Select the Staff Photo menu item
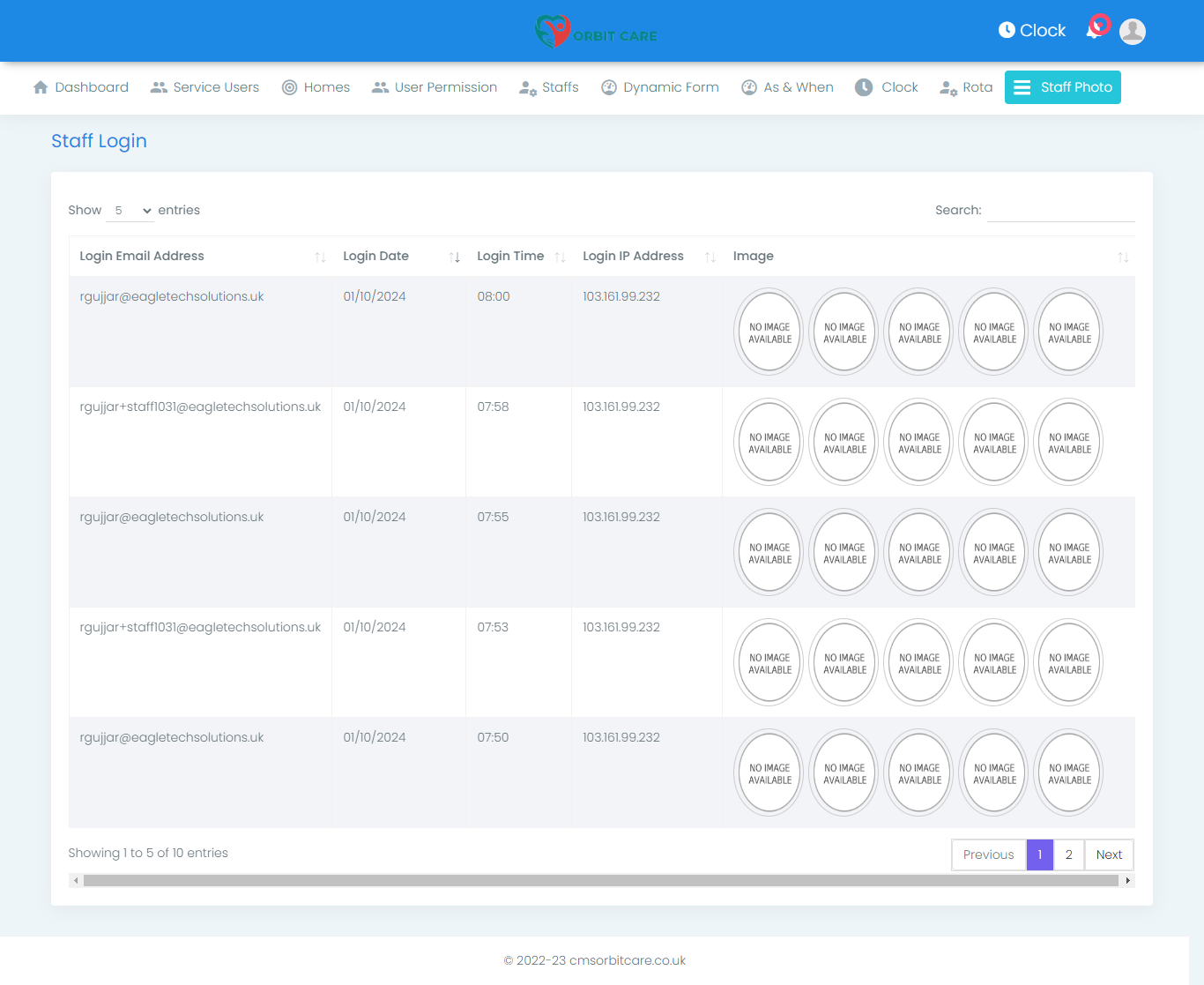 (1062, 87)
